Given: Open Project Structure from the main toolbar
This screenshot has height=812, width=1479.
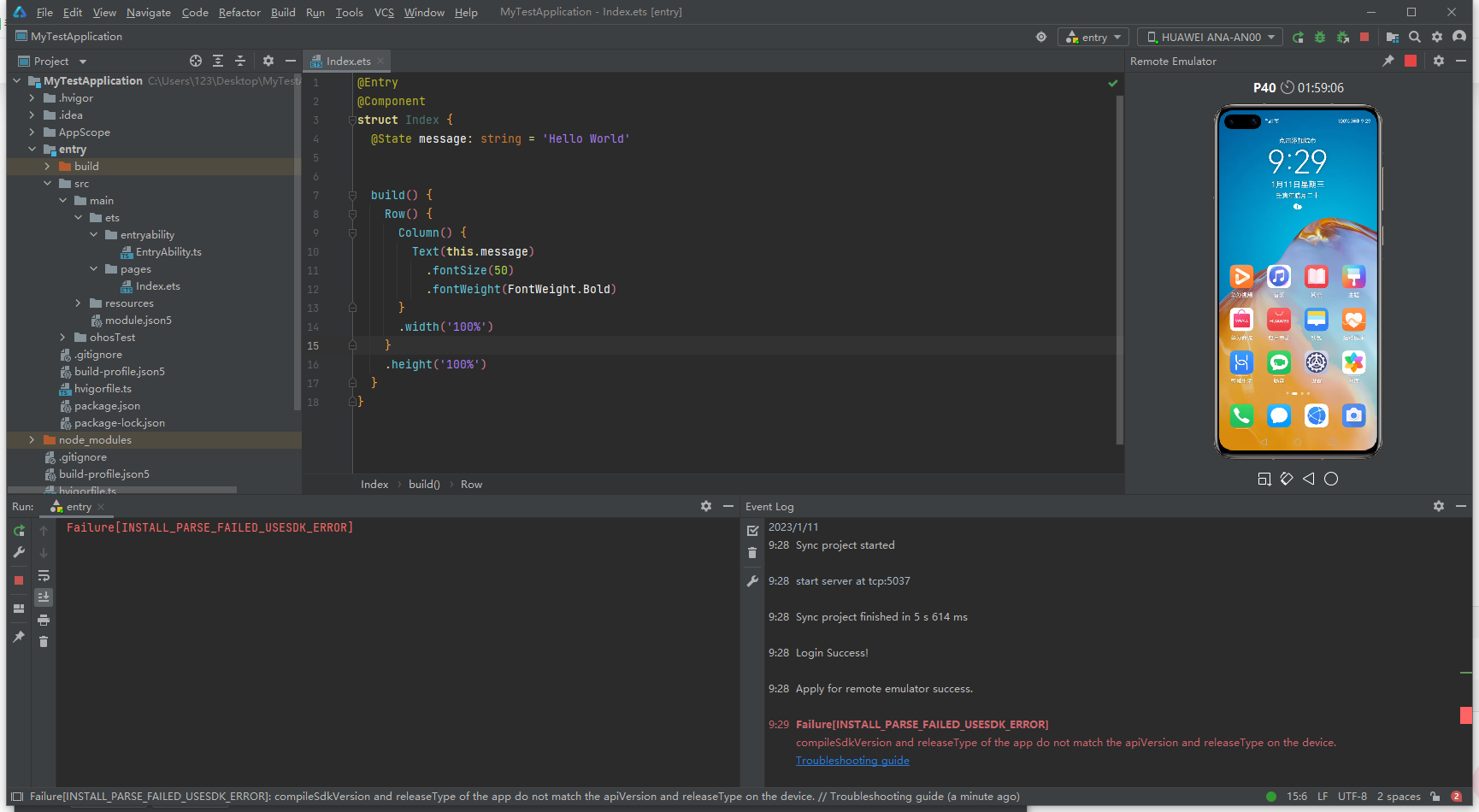Looking at the screenshot, I should tap(1393, 37).
